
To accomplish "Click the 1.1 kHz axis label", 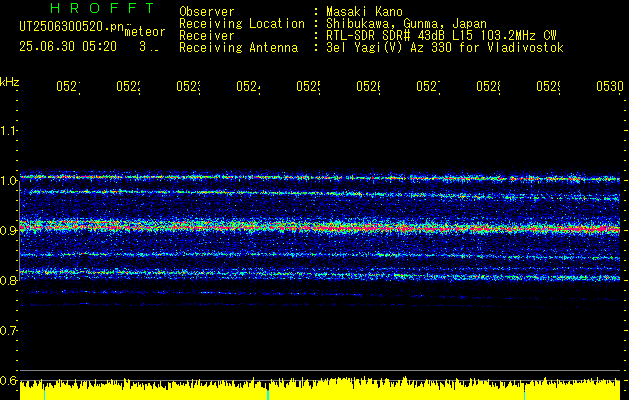I will click(8, 130).
